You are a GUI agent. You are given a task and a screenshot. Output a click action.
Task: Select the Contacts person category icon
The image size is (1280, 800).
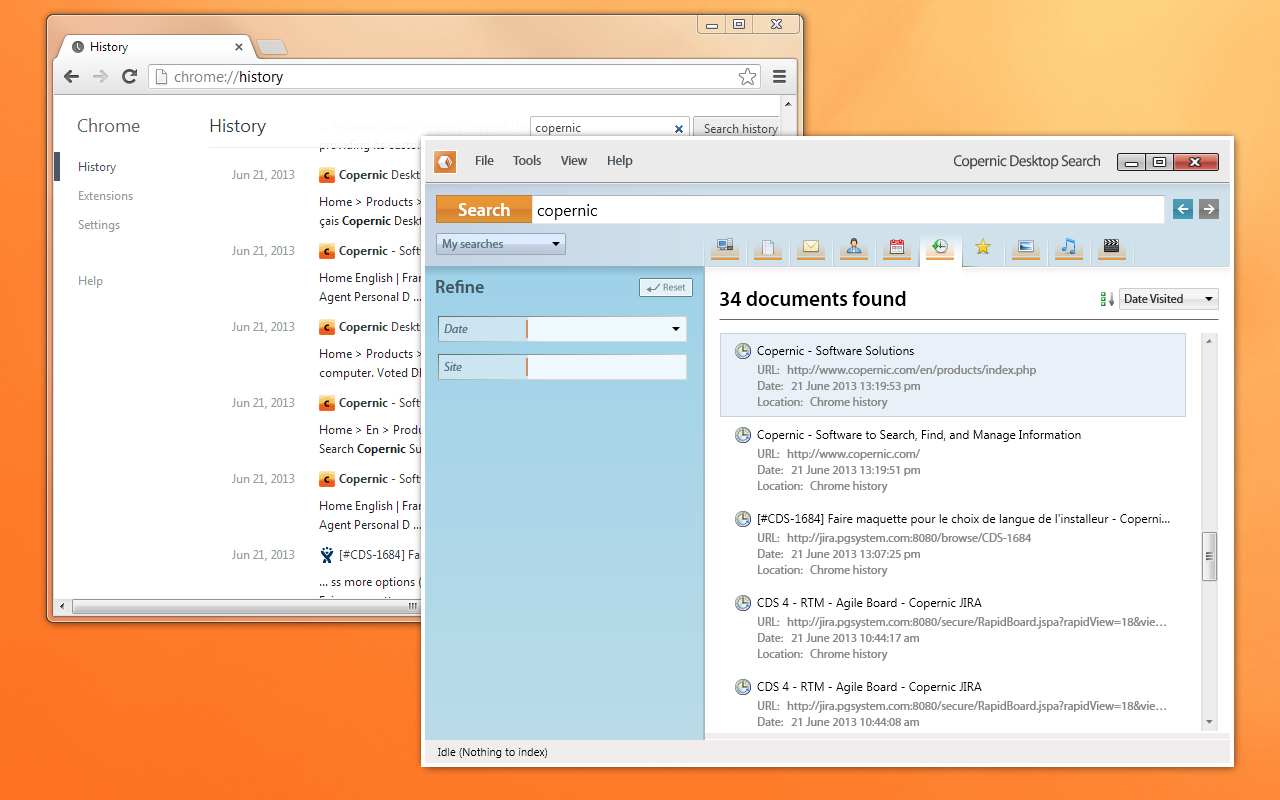854,247
